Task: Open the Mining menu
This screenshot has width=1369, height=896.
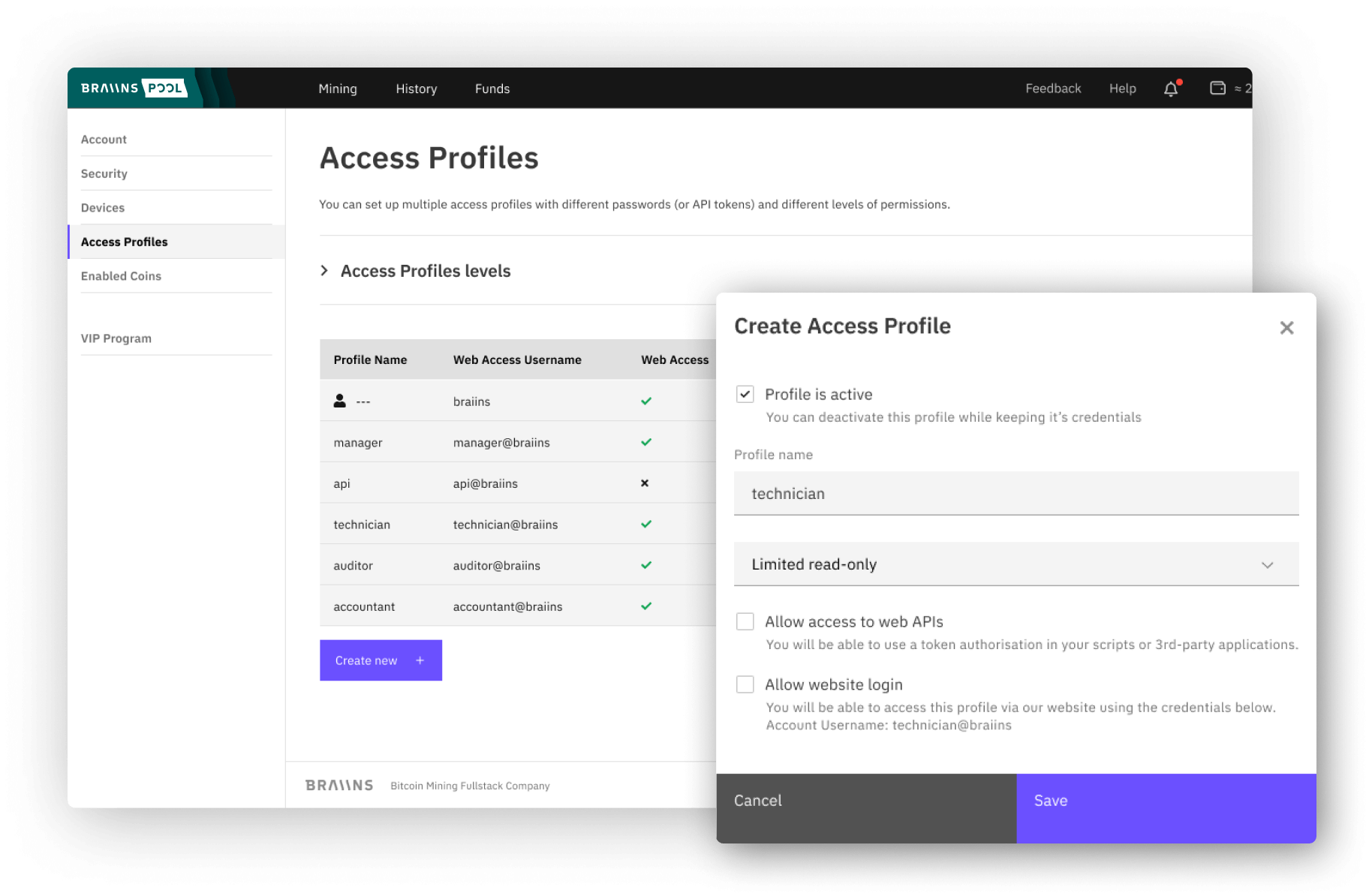Action: tap(338, 89)
